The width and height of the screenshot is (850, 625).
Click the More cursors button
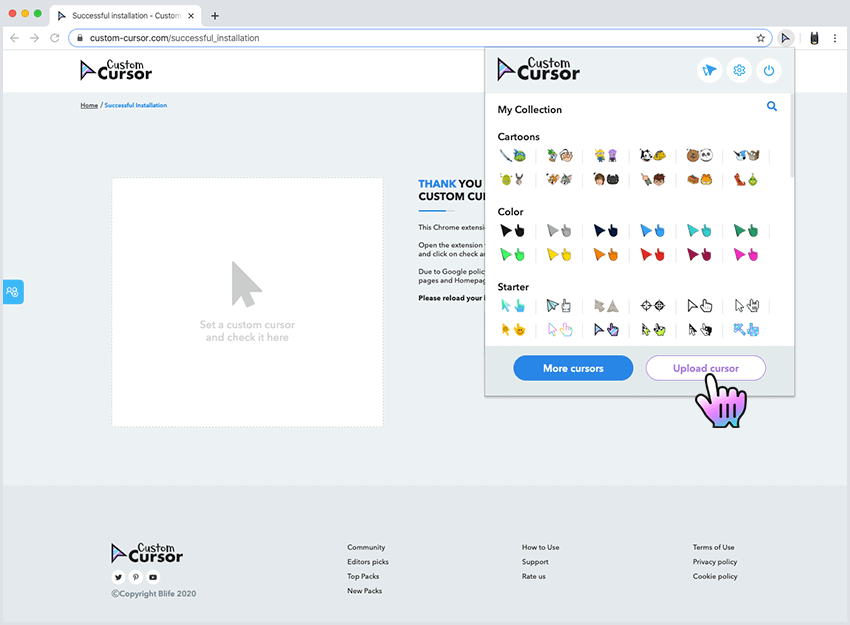click(x=572, y=368)
